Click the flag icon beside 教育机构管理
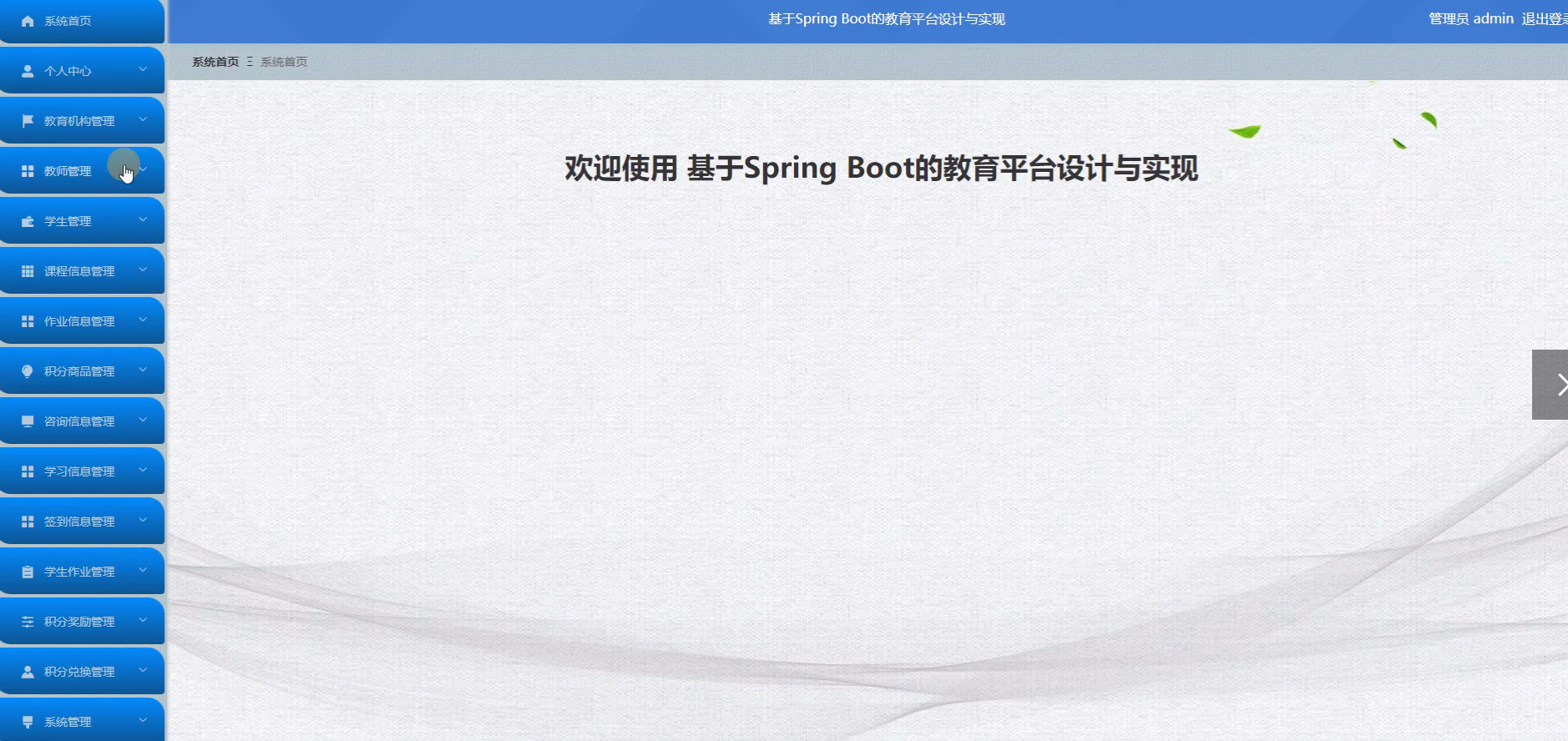The width and height of the screenshot is (1568, 741). [x=28, y=121]
